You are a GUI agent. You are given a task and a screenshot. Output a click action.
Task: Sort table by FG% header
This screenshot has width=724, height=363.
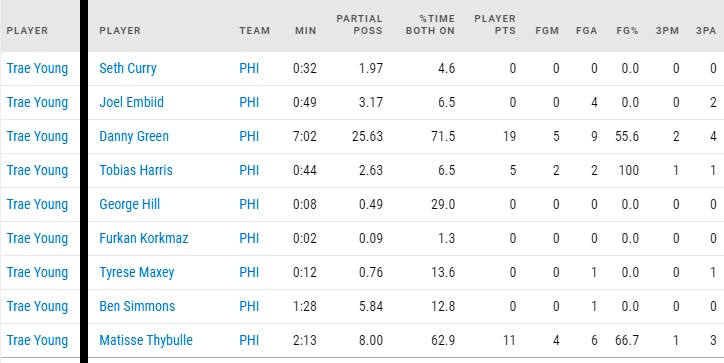point(627,31)
